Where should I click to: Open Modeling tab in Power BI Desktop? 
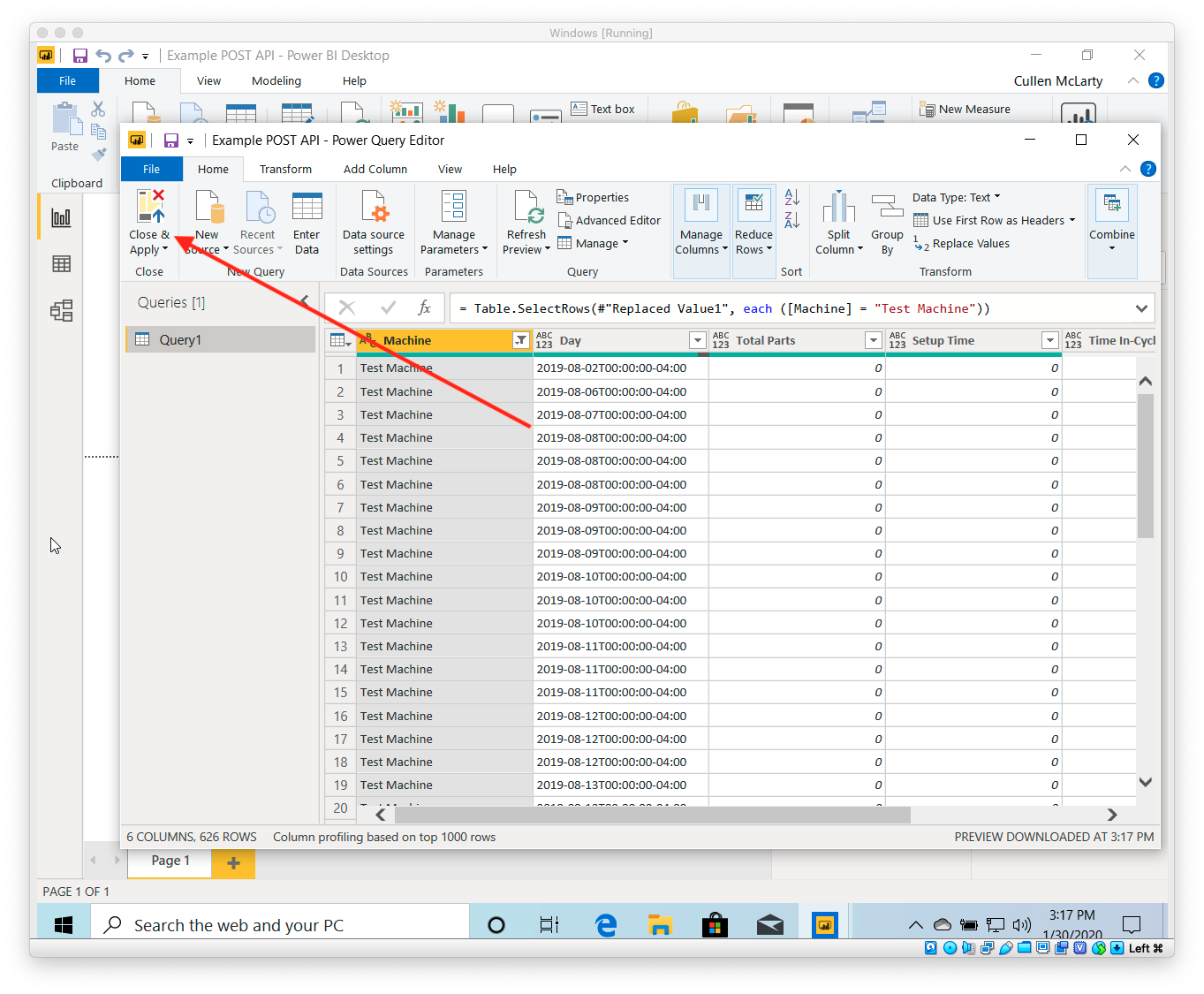coord(276,80)
